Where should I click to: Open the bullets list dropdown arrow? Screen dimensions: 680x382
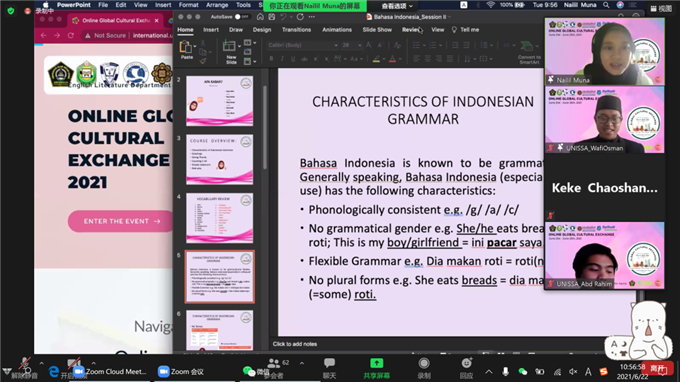point(424,45)
